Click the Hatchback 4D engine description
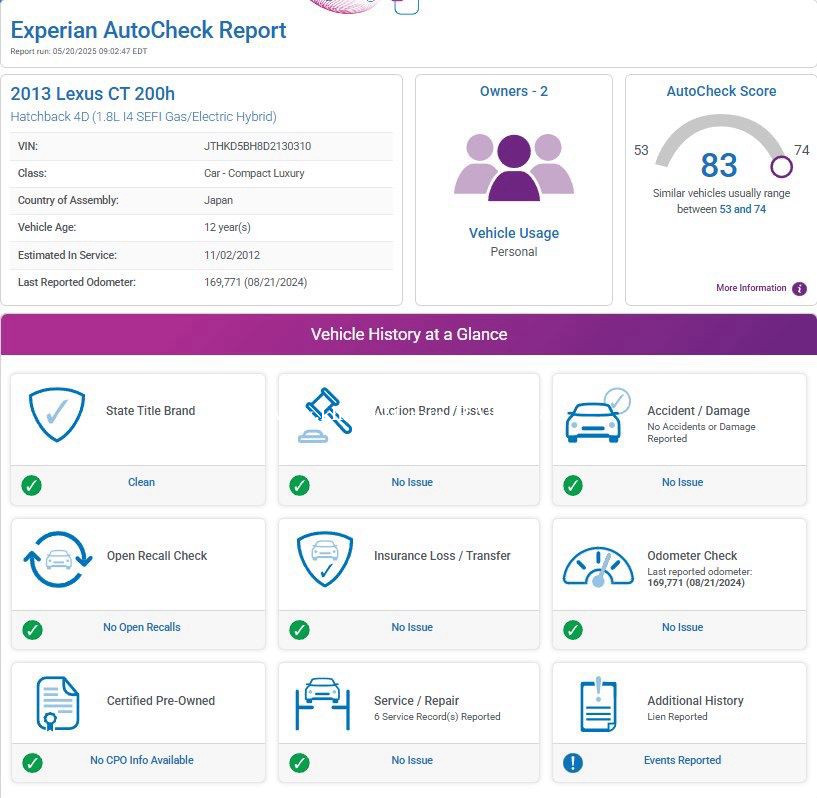Screen dimensions: 817x798 point(143,117)
